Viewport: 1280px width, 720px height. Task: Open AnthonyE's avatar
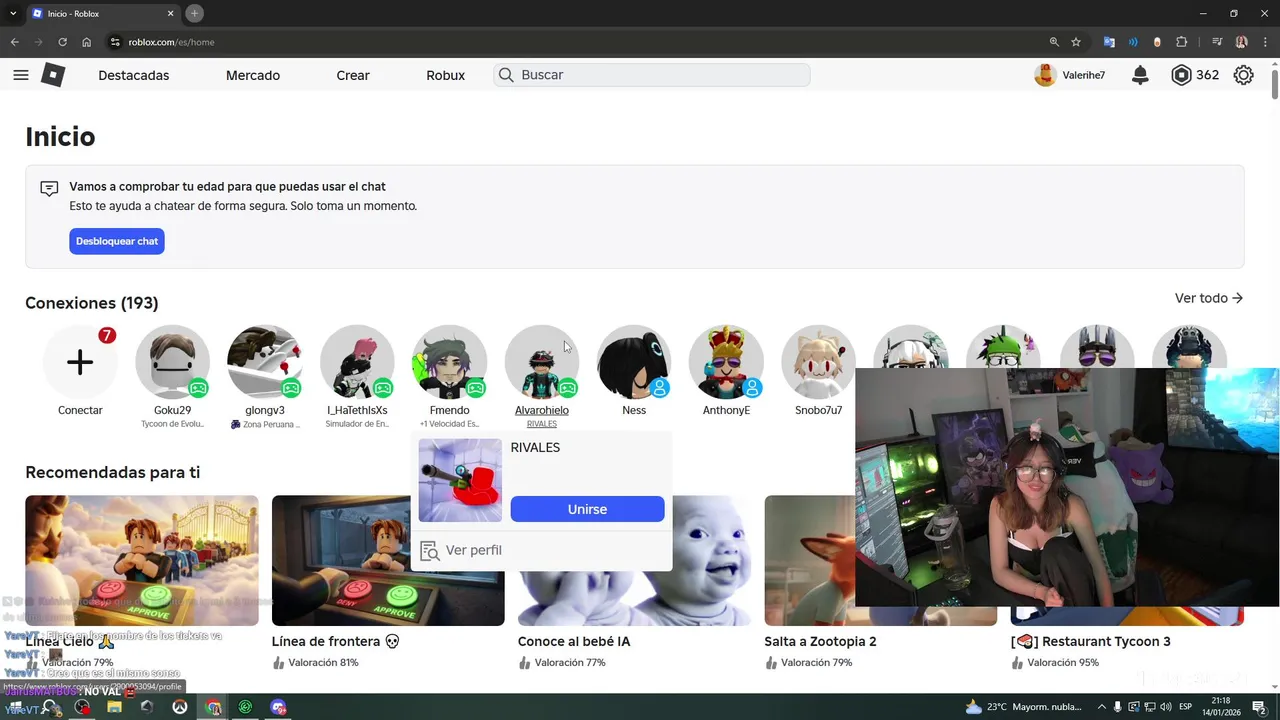pos(726,362)
